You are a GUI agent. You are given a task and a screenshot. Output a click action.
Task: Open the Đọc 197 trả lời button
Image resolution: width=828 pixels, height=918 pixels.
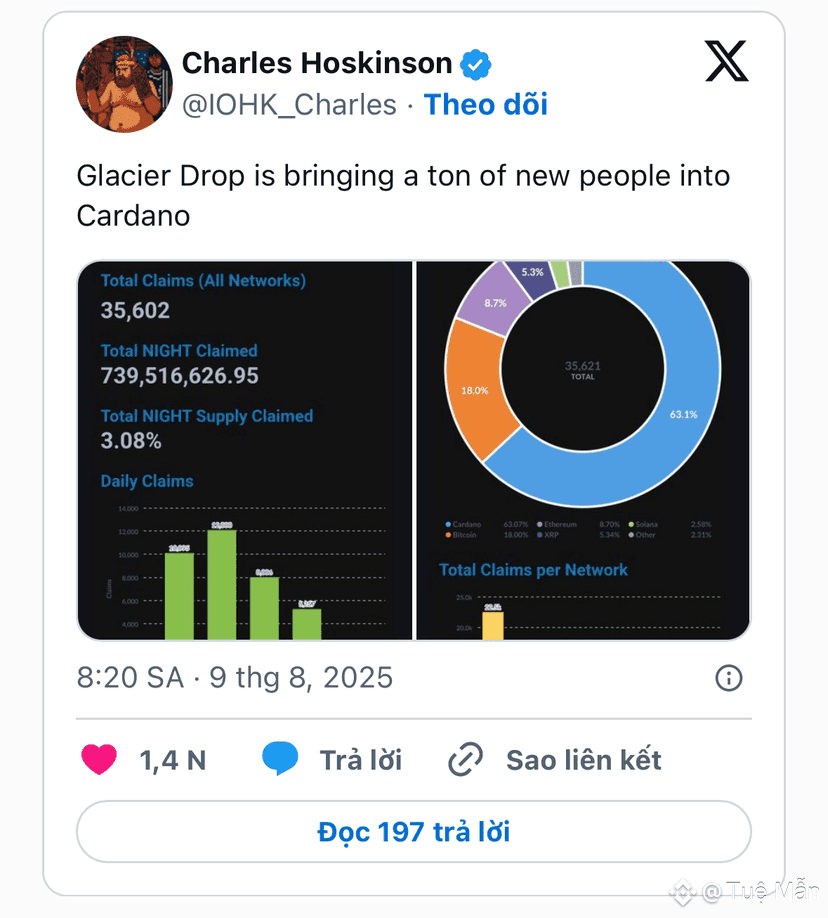[414, 831]
